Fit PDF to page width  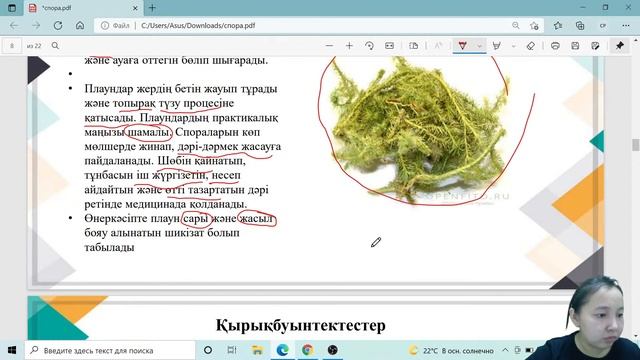pyautogui.click(x=389, y=46)
